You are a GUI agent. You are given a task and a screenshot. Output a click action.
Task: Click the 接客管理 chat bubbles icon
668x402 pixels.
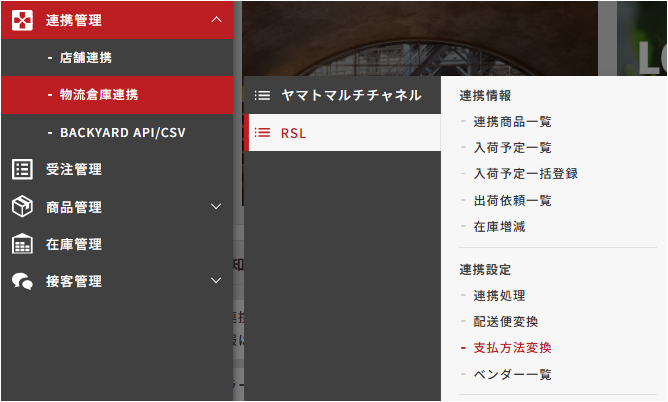pos(22,281)
